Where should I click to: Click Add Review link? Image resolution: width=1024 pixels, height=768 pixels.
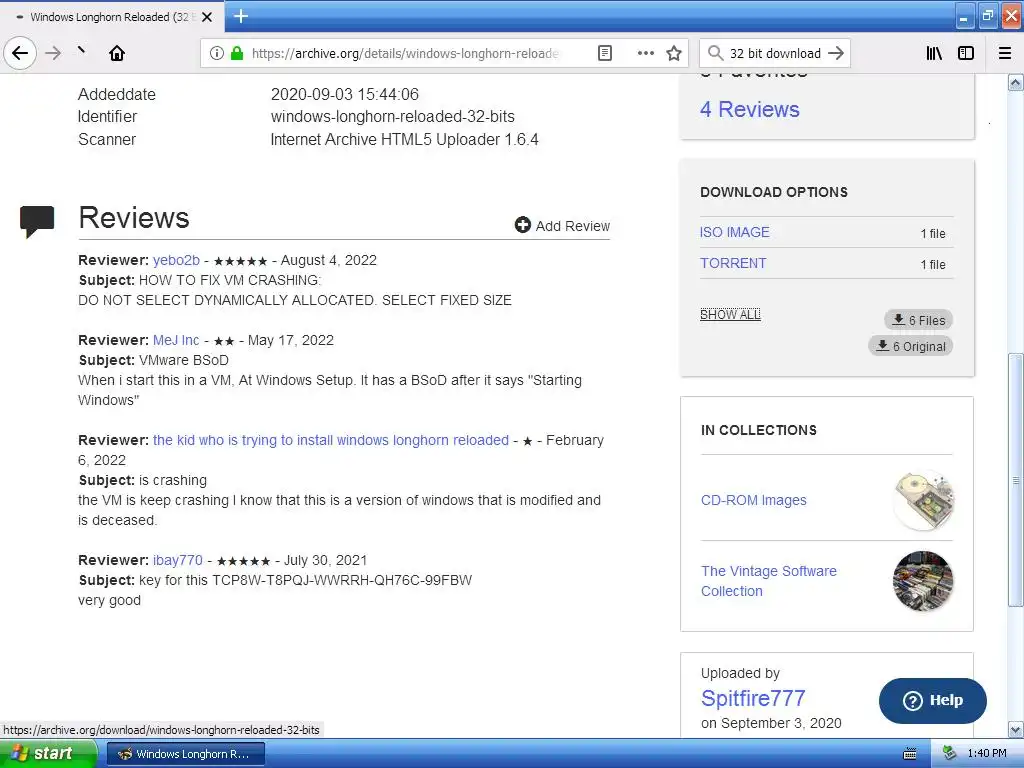point(562,225)
